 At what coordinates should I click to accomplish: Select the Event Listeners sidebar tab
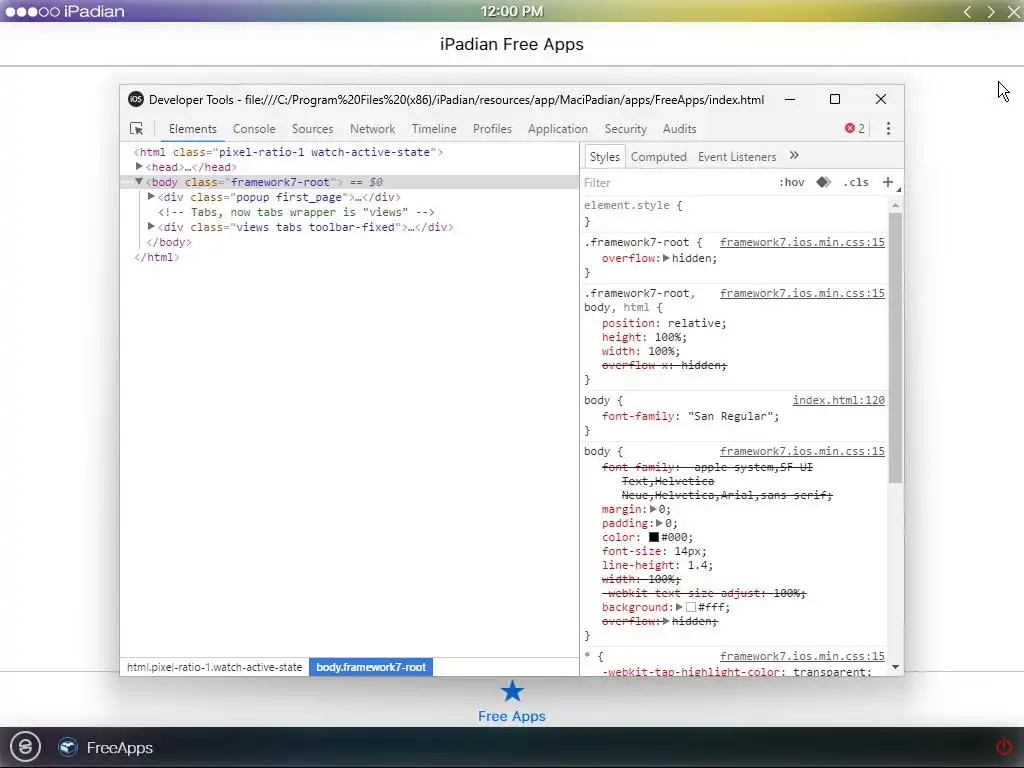[x=737, y=157]
